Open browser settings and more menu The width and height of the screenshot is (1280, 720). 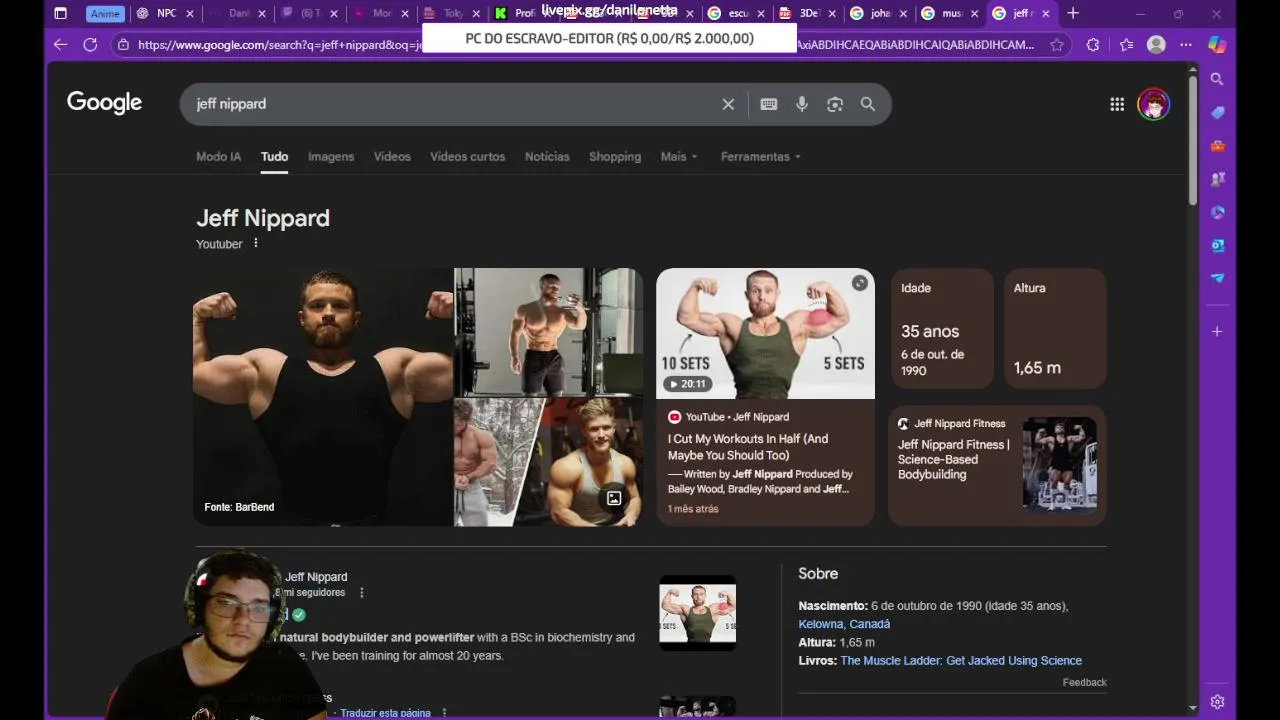coord(1186,45)
